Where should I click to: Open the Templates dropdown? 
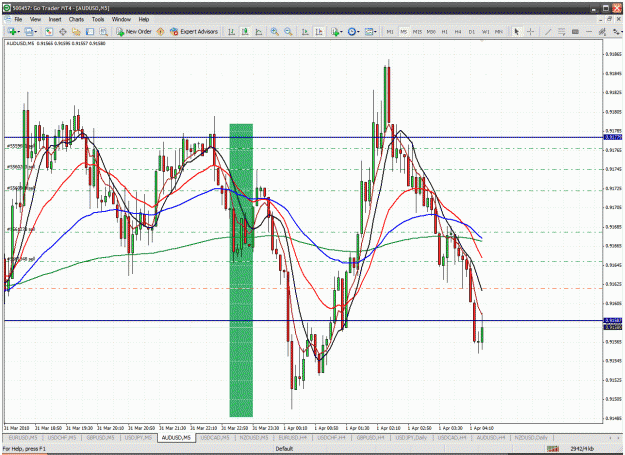click(371, 31)
